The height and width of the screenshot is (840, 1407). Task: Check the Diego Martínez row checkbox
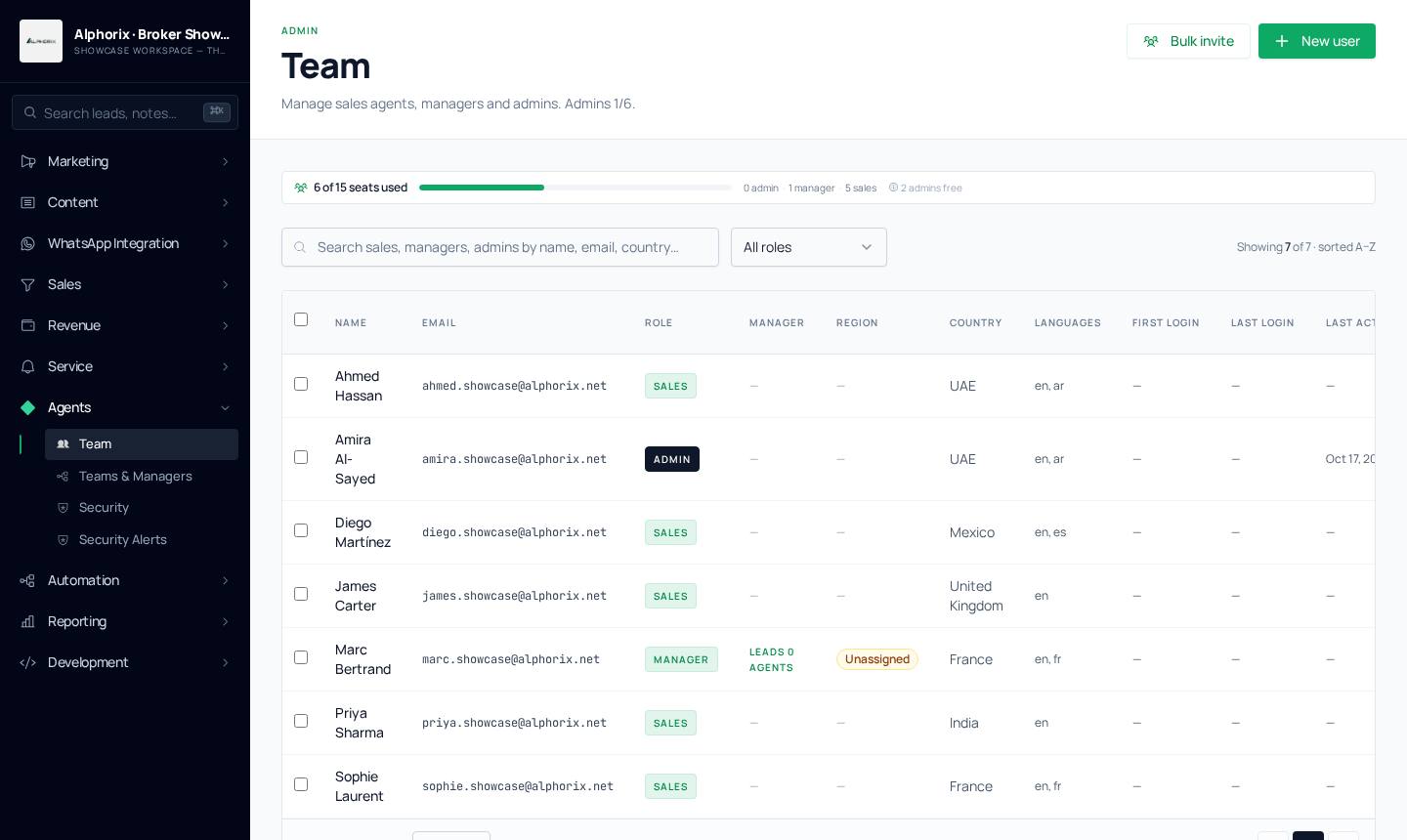pos(301,530)
